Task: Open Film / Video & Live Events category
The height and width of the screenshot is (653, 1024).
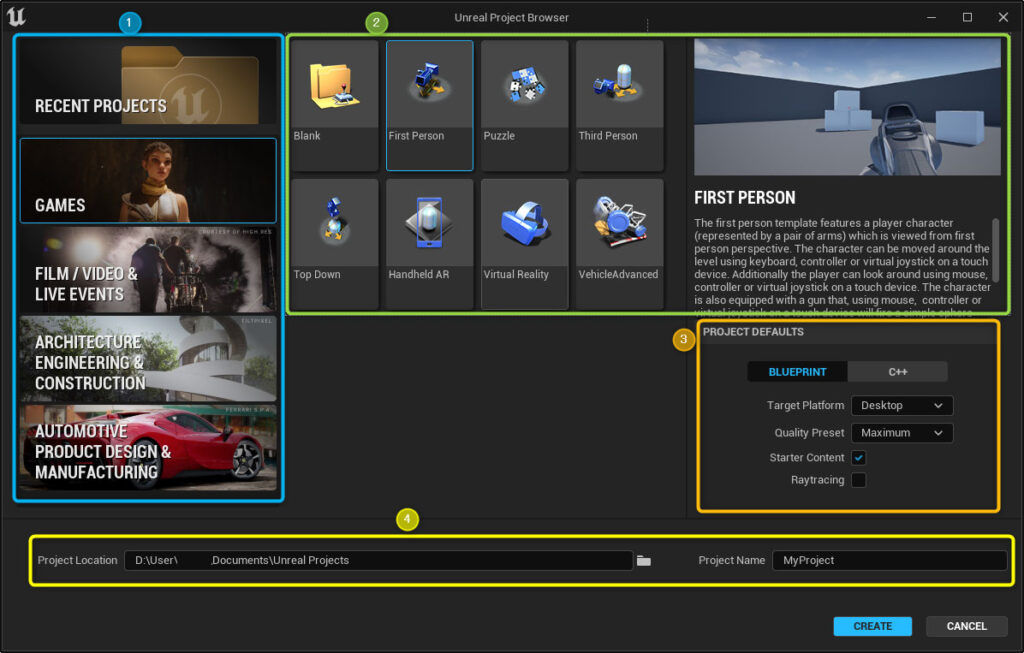Action: pyautogui.click(x=148, y=270)
